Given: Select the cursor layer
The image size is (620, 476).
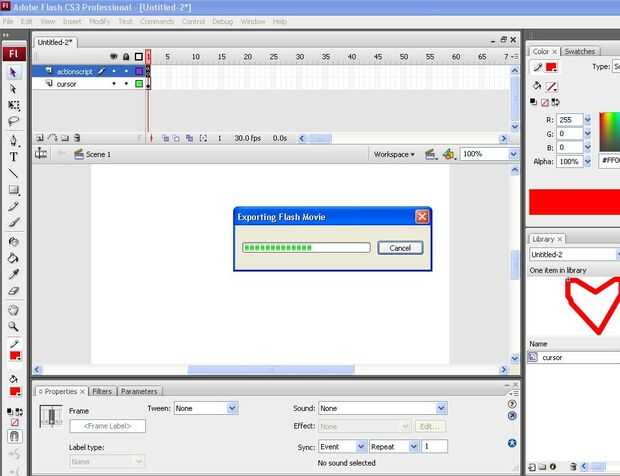Looking at the screenshot, I should click(66, 84).
